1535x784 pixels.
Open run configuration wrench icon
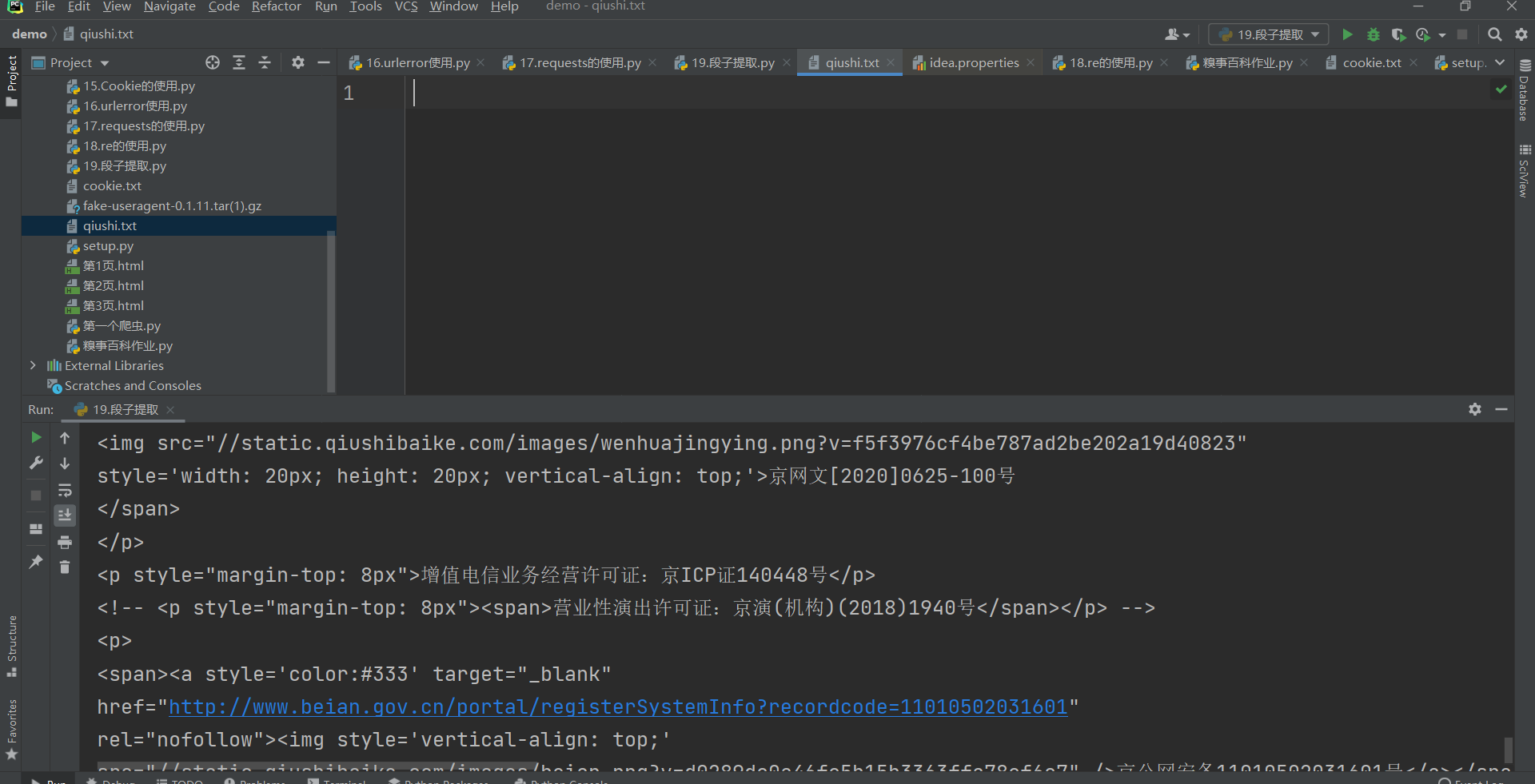[x=36, y=463]
